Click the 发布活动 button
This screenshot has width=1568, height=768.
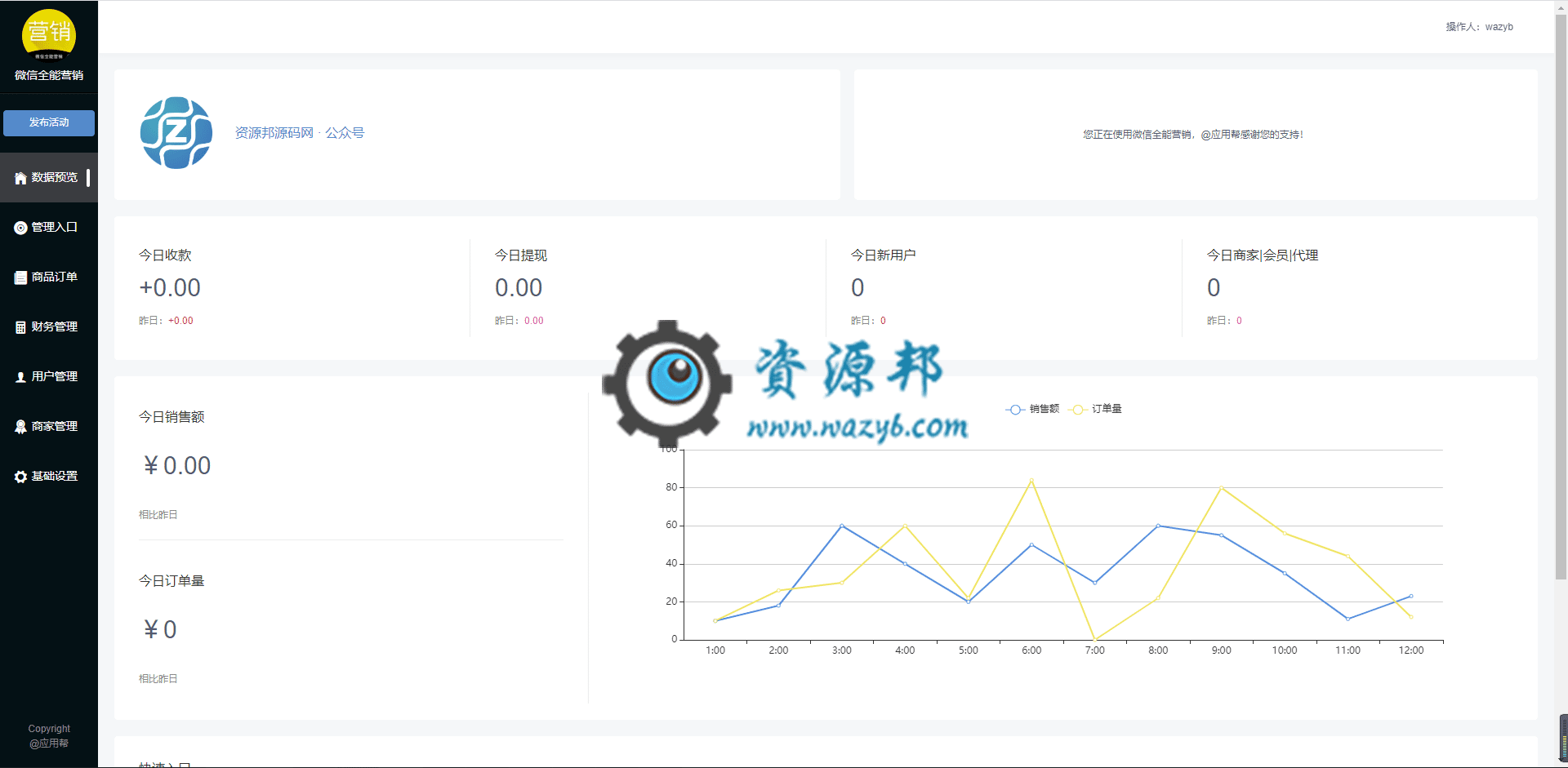49,122
